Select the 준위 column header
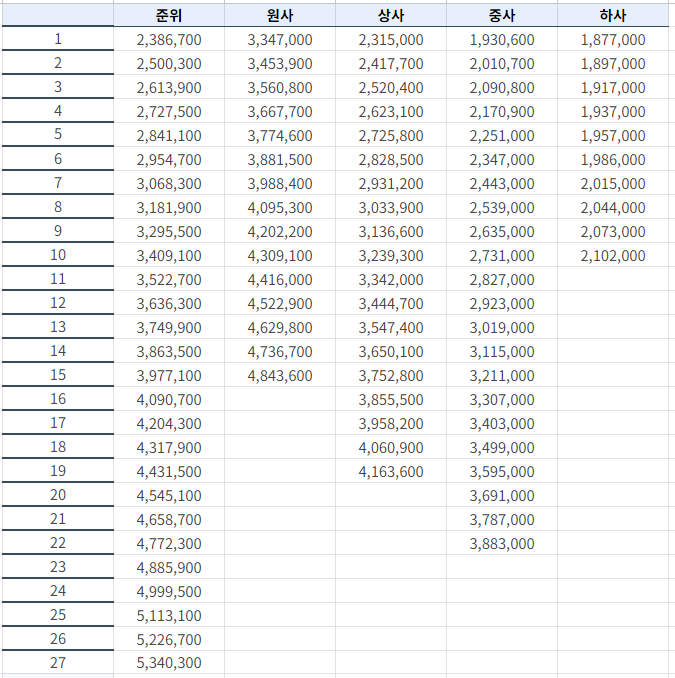Screen dimensions: 675x678 pyautogui.click(x=169, y=16)
